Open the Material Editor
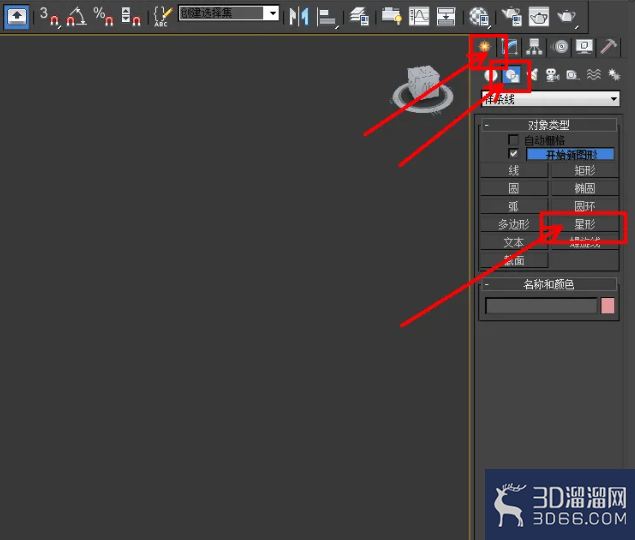The image size is (635, 540). click(479, 17)
